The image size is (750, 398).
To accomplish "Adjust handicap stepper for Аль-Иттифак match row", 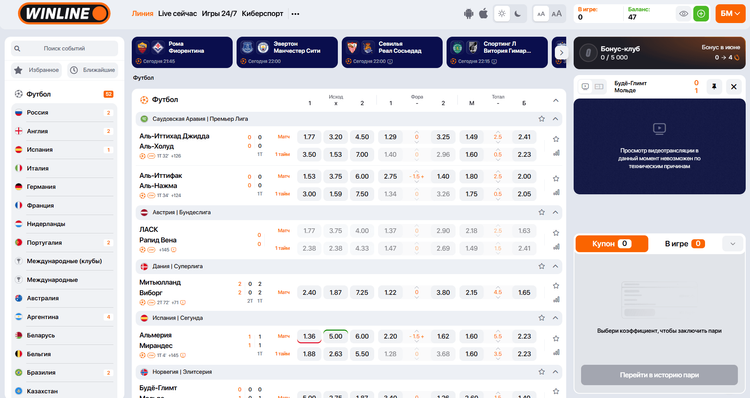I will pyautogui.click(x=417, y=177).
